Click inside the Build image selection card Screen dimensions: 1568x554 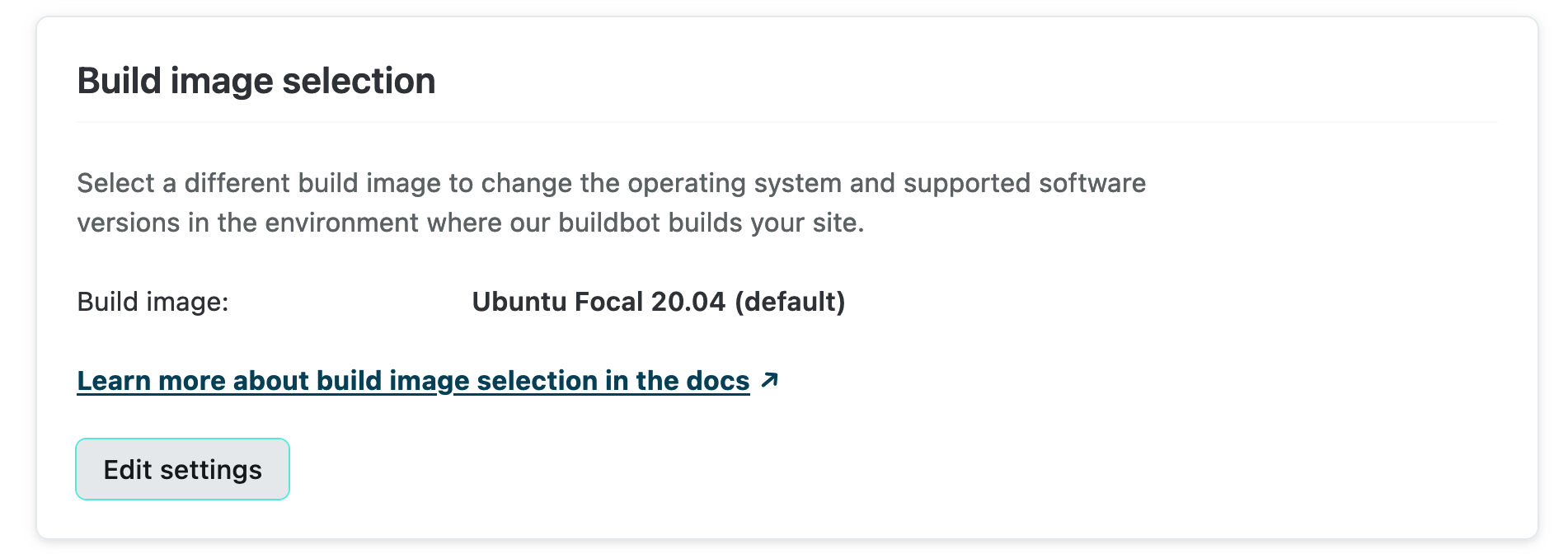(x=783, y=277)
